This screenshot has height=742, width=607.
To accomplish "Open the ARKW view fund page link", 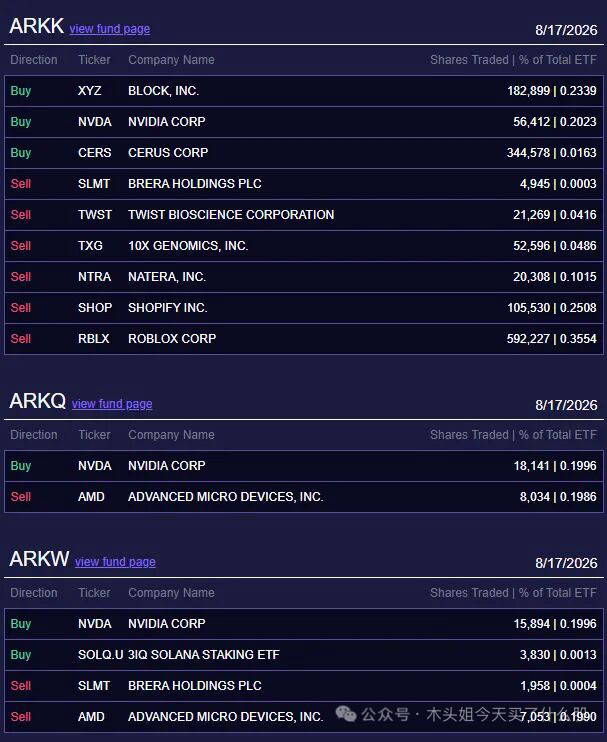I will click(x=115, y=562).
